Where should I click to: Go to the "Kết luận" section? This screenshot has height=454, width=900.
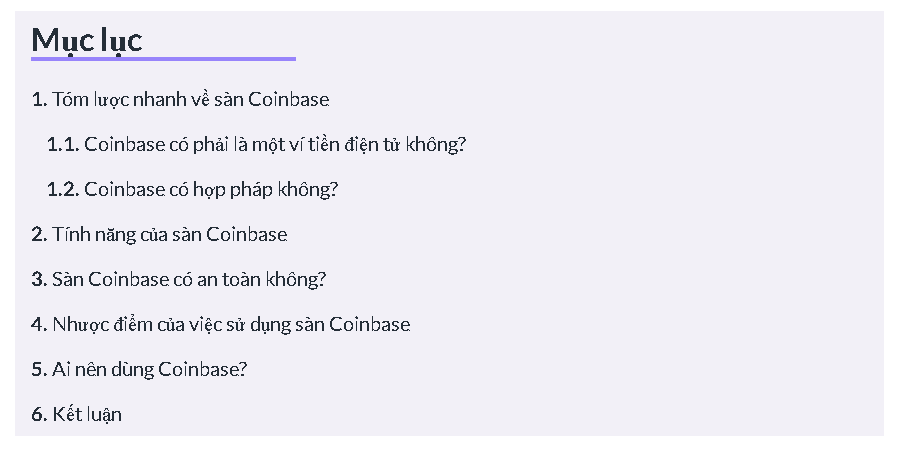tap(87, 415)
